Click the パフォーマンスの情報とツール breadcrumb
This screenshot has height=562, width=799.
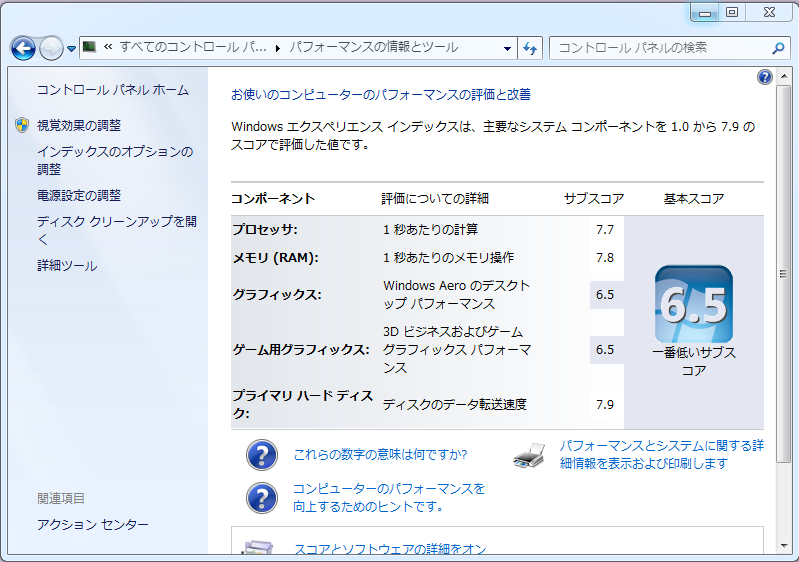[x=374, y=47]
